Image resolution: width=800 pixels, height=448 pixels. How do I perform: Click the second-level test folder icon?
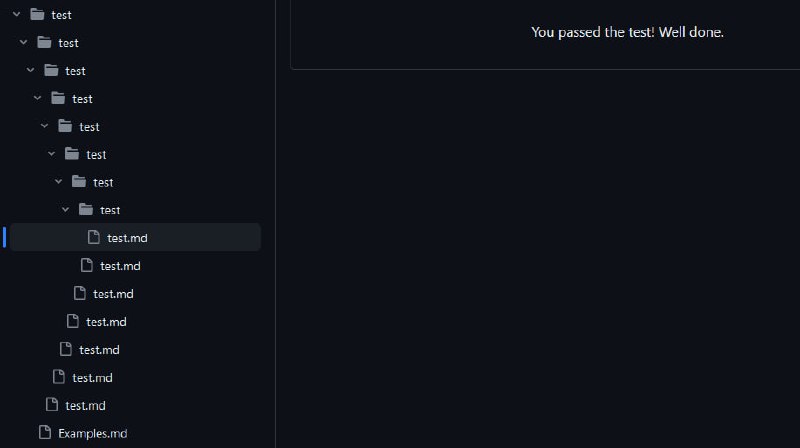click(44, 43)
